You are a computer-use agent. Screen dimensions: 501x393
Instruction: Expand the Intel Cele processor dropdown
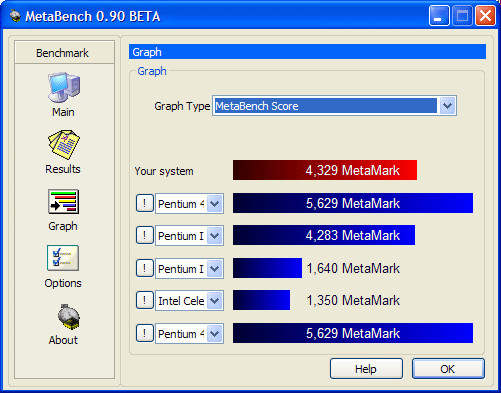point(214,301)
